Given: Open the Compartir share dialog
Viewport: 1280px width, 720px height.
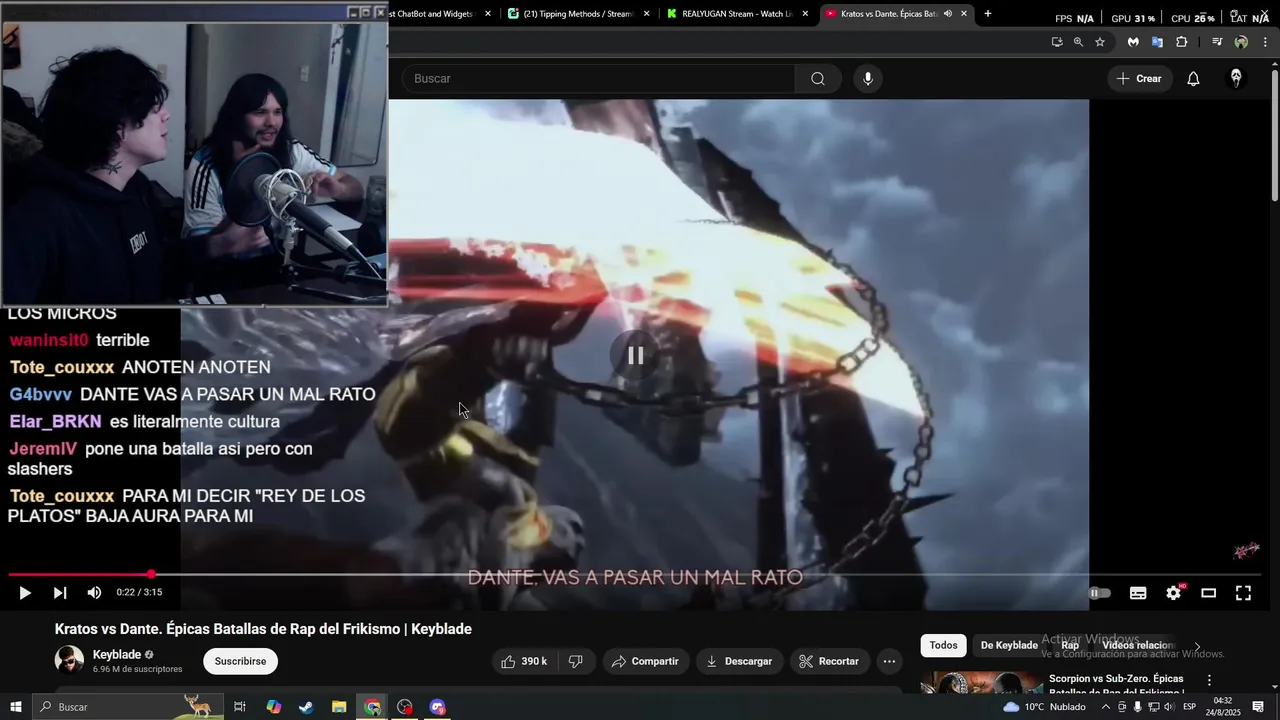Looking at the screenshot, I should click(645, 661).
